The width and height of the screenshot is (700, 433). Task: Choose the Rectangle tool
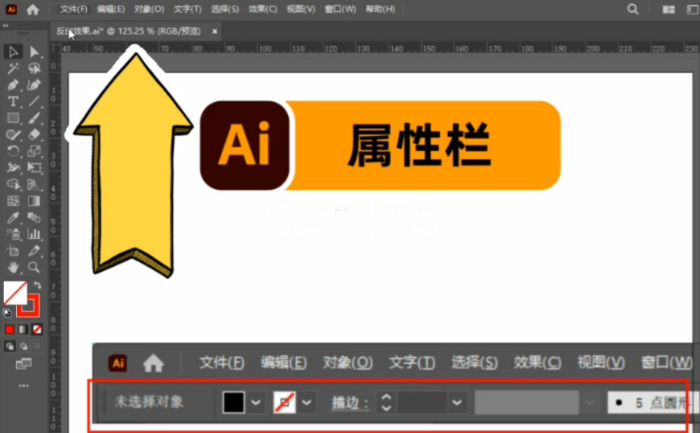(x=13, y=118)
